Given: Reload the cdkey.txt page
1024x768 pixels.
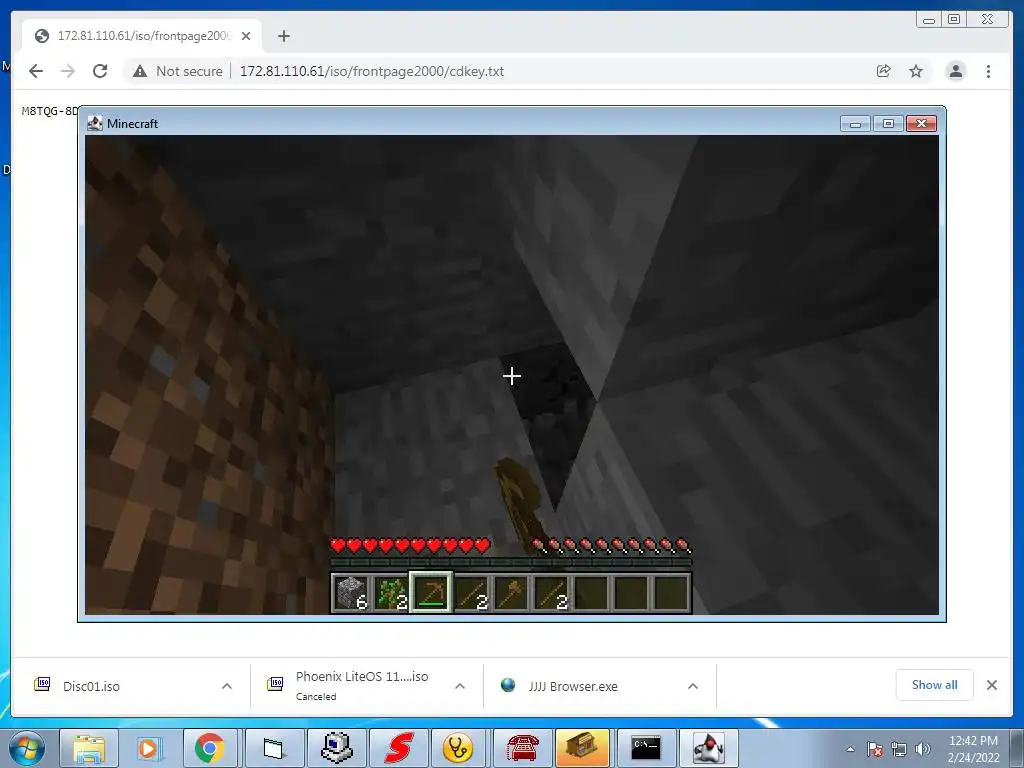Looking at the screenshot, I should pyautogui.click(x=100, y=71).
